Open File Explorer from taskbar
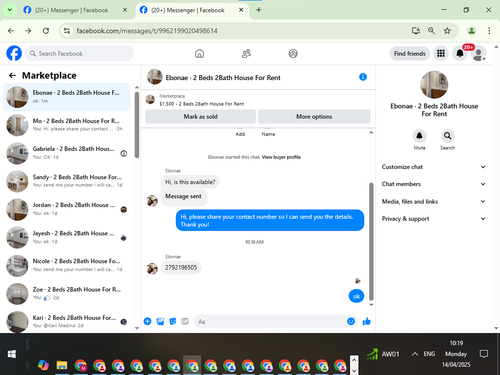Image resolution: width=500 pixels, height=375 pixels. tap(62, 365)
